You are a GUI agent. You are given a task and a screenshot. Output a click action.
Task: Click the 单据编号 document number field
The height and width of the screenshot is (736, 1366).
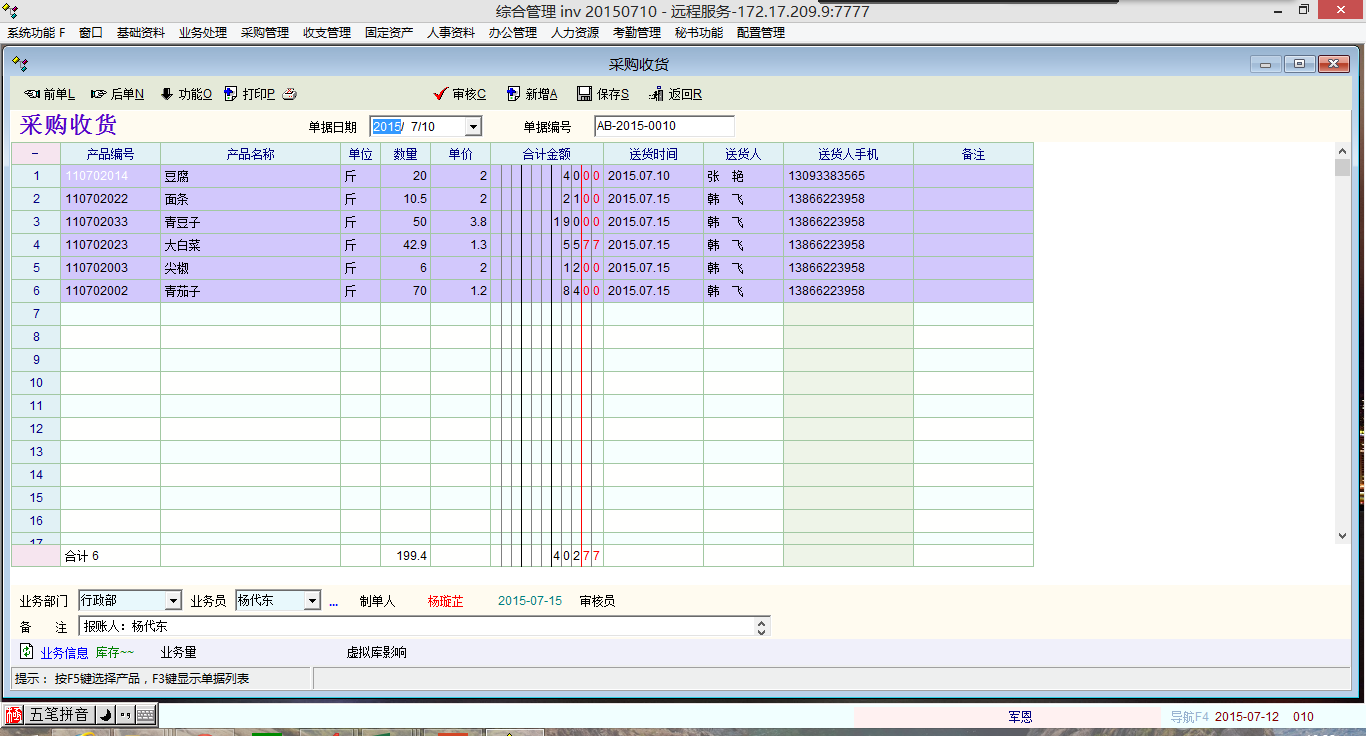(x=663, y=126)
